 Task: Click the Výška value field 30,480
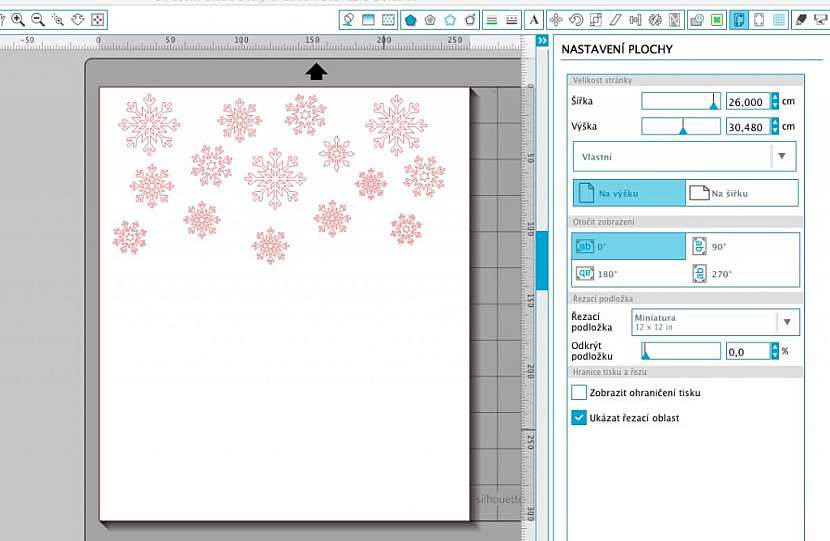[747, 127]
